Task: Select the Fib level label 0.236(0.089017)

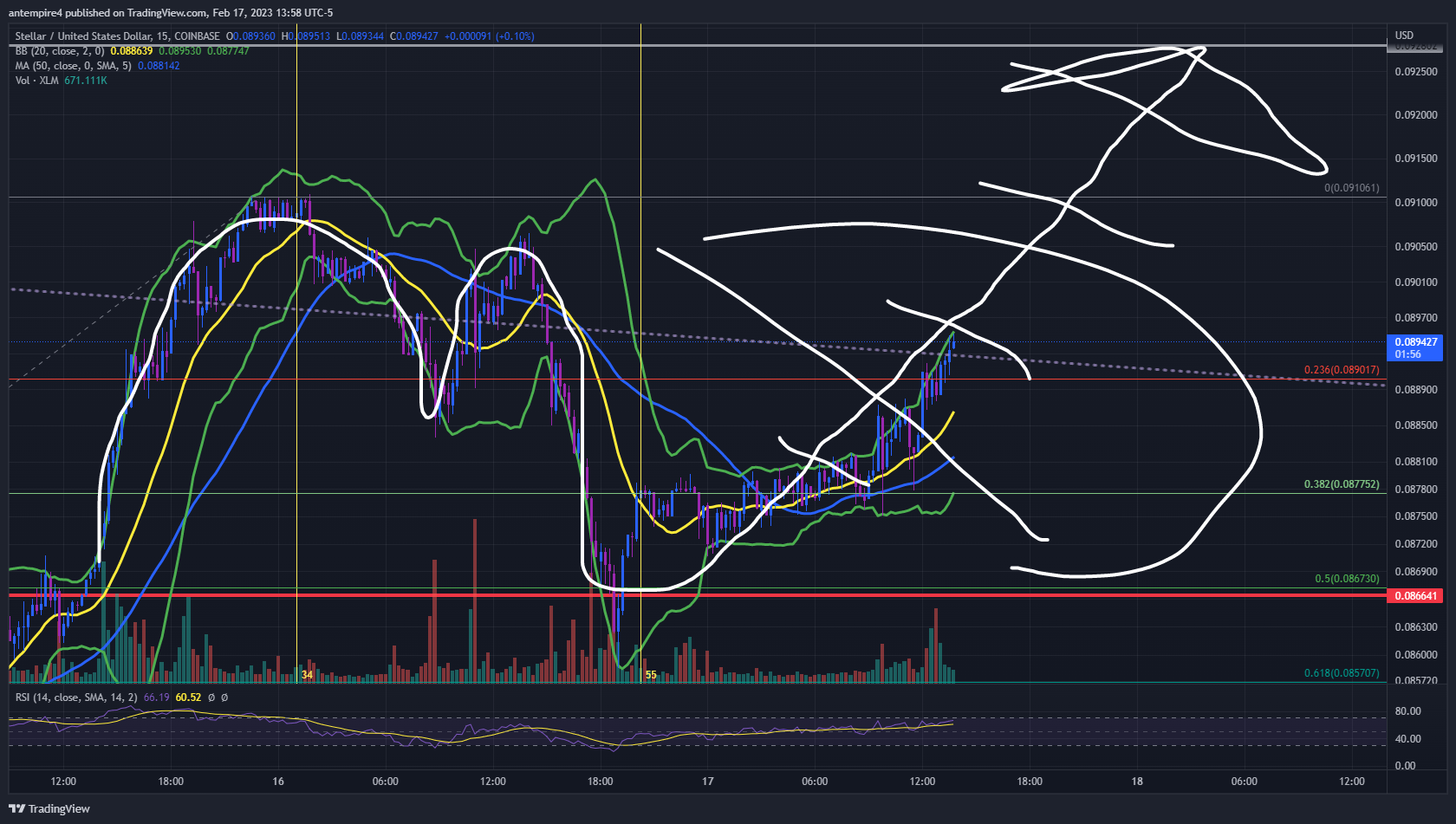Action: [1342, 370]
